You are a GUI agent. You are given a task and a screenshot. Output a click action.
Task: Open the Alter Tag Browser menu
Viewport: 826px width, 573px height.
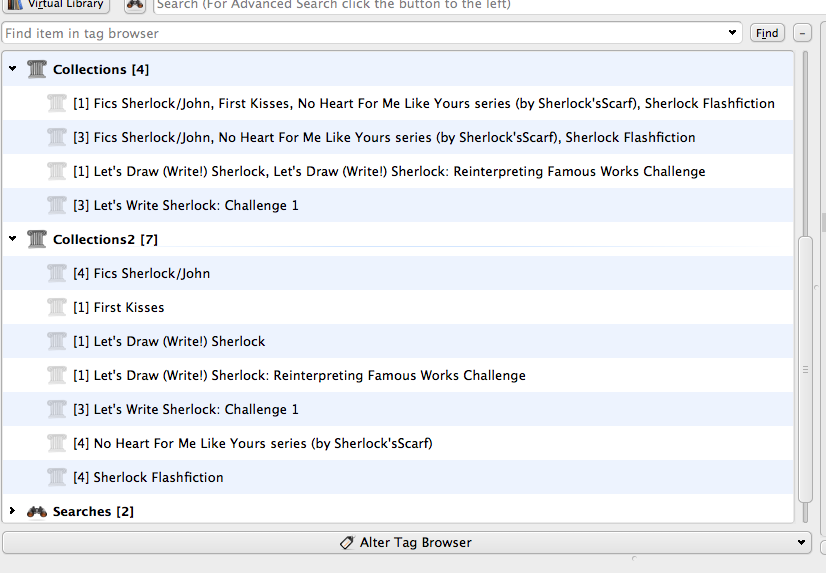(802, 542)
